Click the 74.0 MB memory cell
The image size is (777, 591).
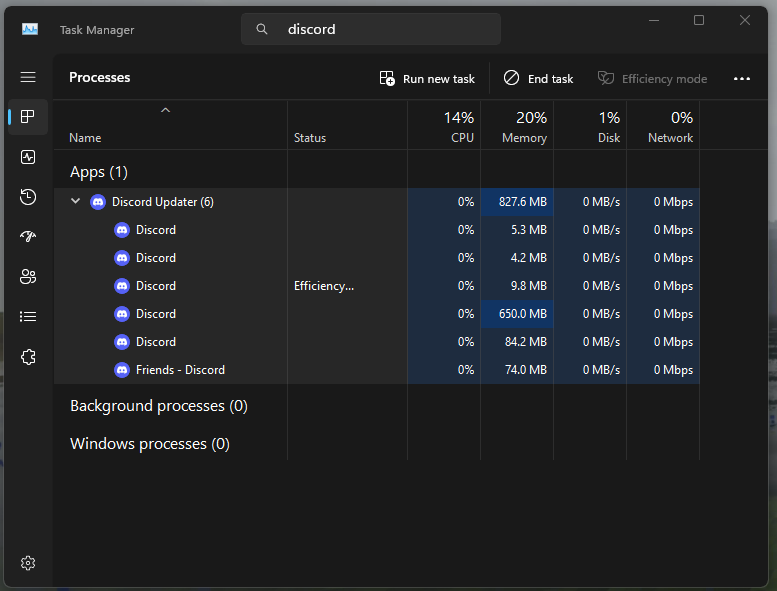(x=517, y=370)
